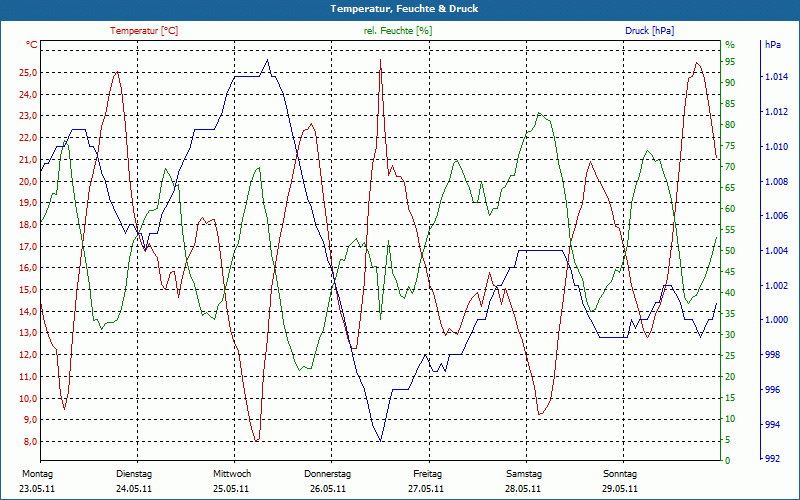
Task: Click the chart title 'Temperatur, Feuchte & Druck'
Action: tap(404, 9)
